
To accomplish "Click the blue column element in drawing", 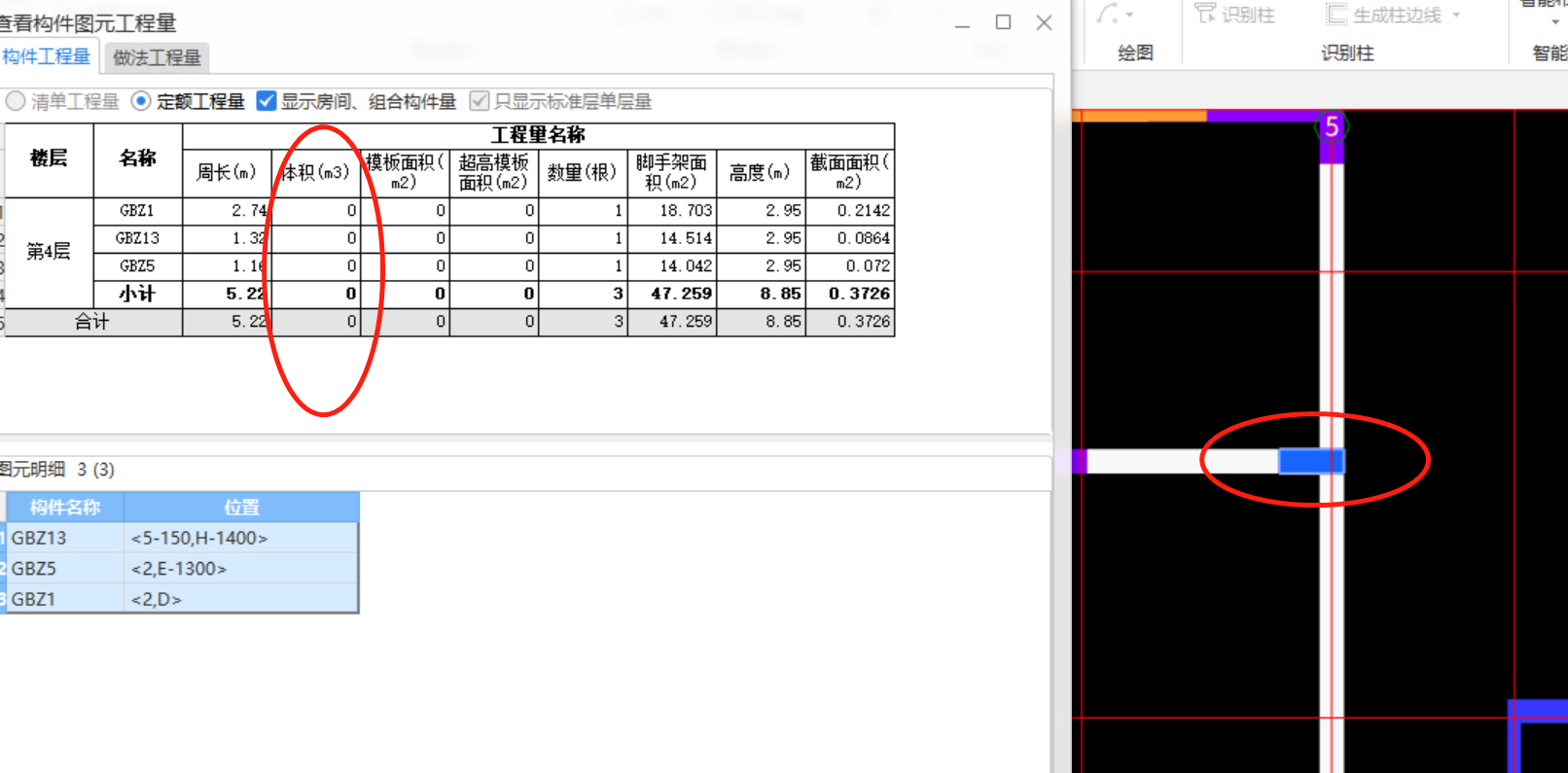I will click(x=1311, y=461).
